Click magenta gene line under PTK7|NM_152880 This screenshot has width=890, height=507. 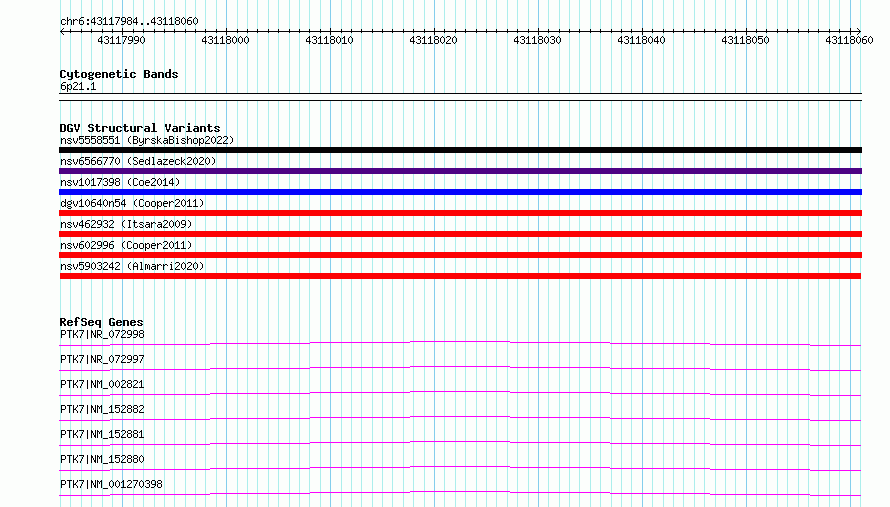pos(460,468)
